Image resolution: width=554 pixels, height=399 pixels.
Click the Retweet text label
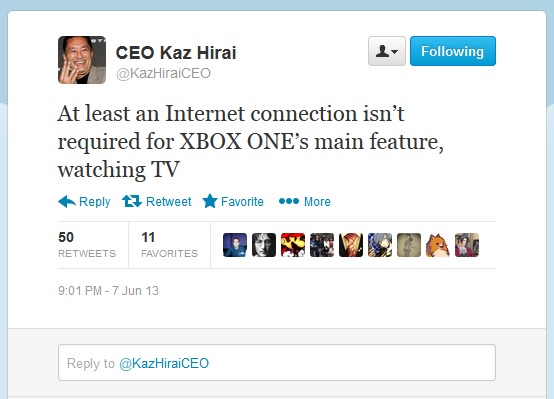coord(169,201)
